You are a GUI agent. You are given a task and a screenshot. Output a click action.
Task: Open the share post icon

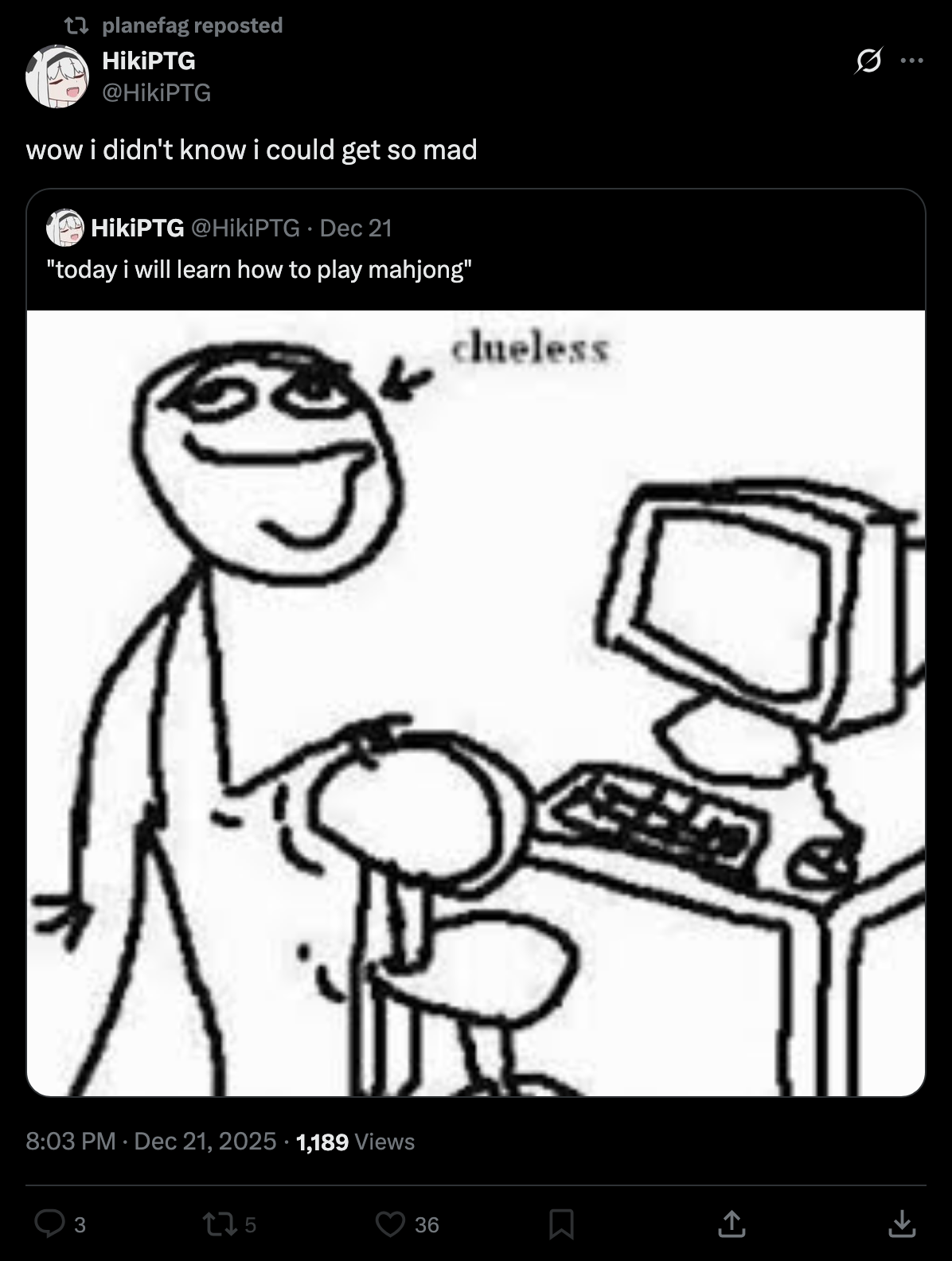tap(732, 1224)
